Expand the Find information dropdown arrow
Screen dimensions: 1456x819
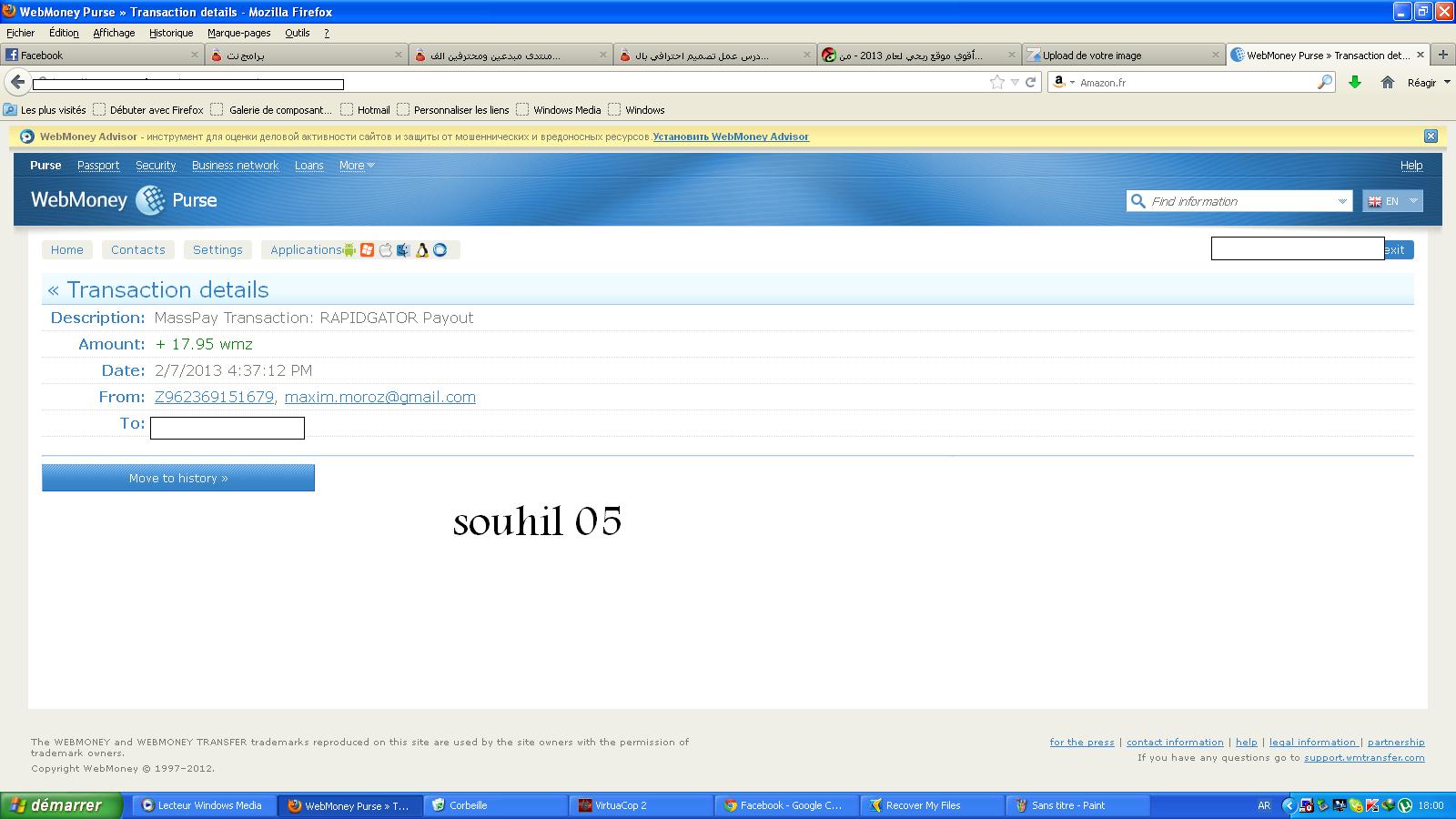coord(1342,201)
